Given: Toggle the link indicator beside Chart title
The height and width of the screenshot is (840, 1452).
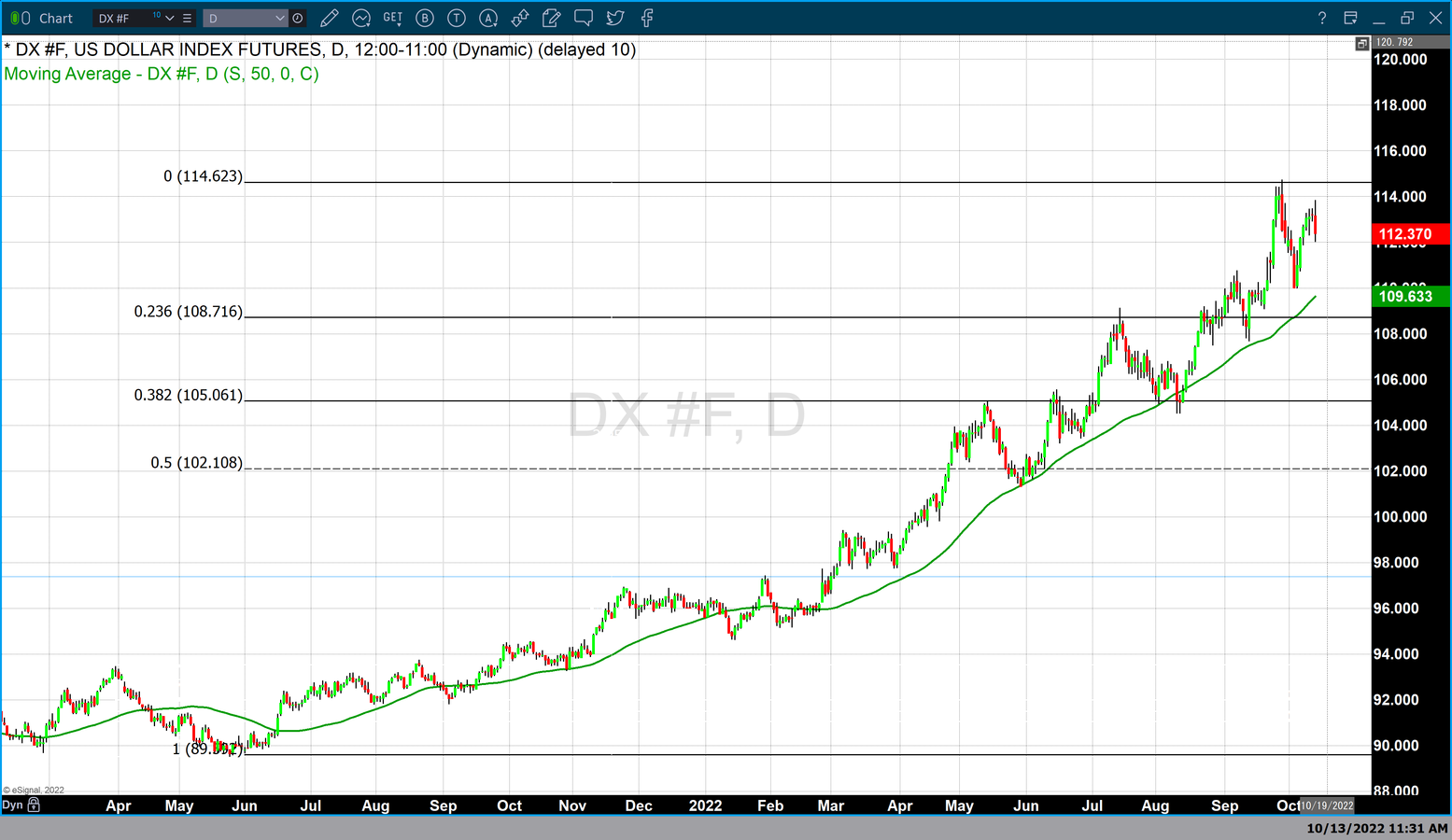Looking at the screenshot, I should point(20,18).
